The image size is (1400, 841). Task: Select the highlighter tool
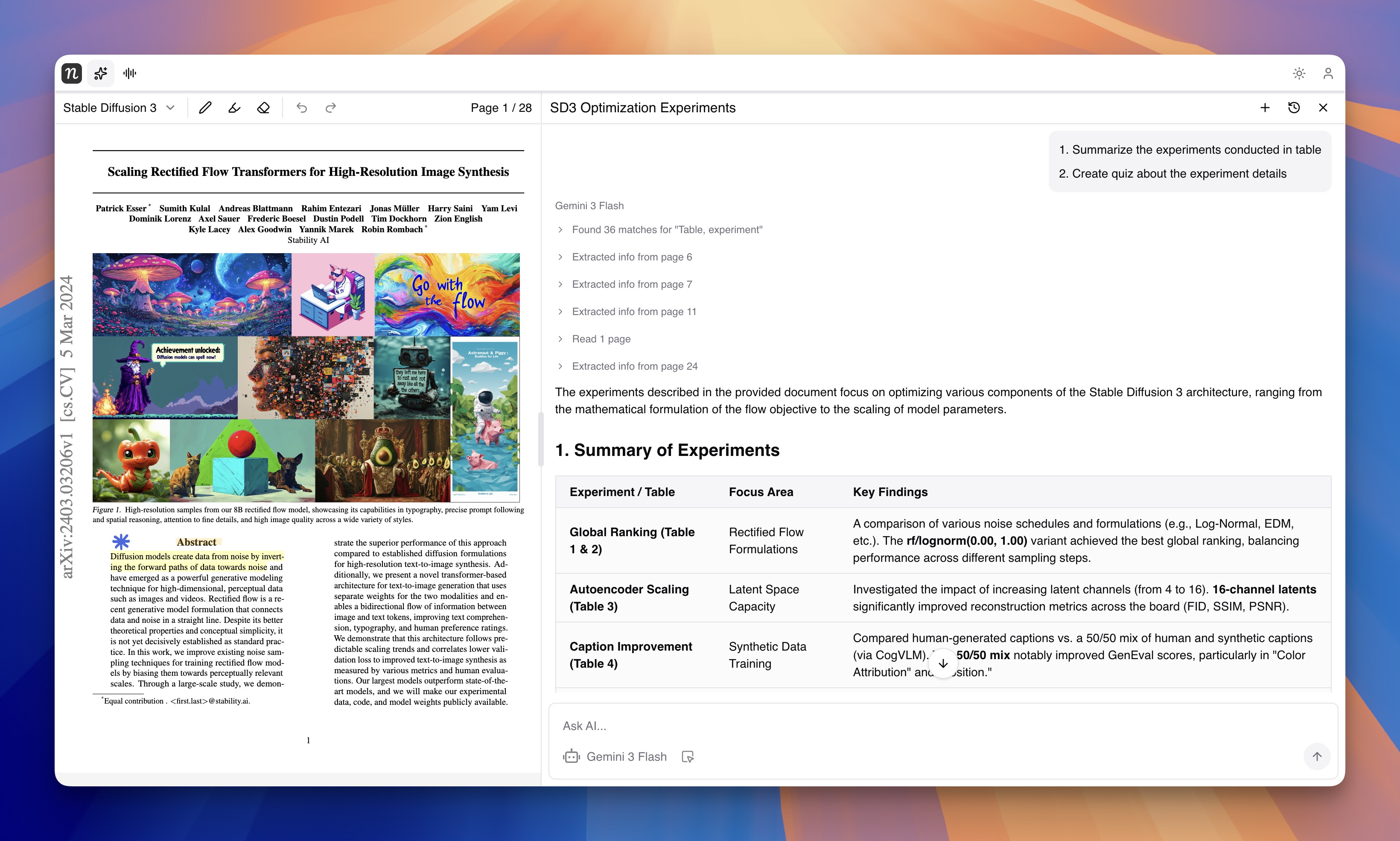click(x=235, y=108)
